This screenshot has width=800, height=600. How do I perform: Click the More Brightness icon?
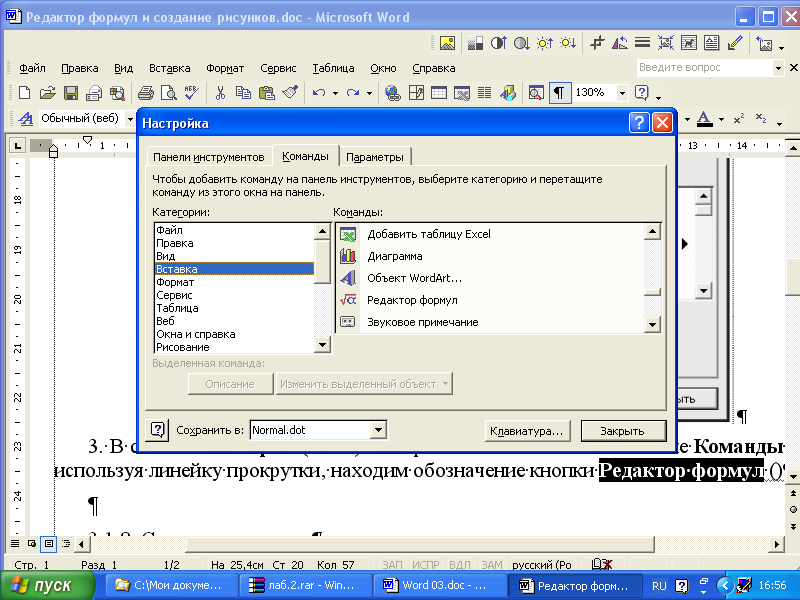pyautogui.click(x=544, y=43)
